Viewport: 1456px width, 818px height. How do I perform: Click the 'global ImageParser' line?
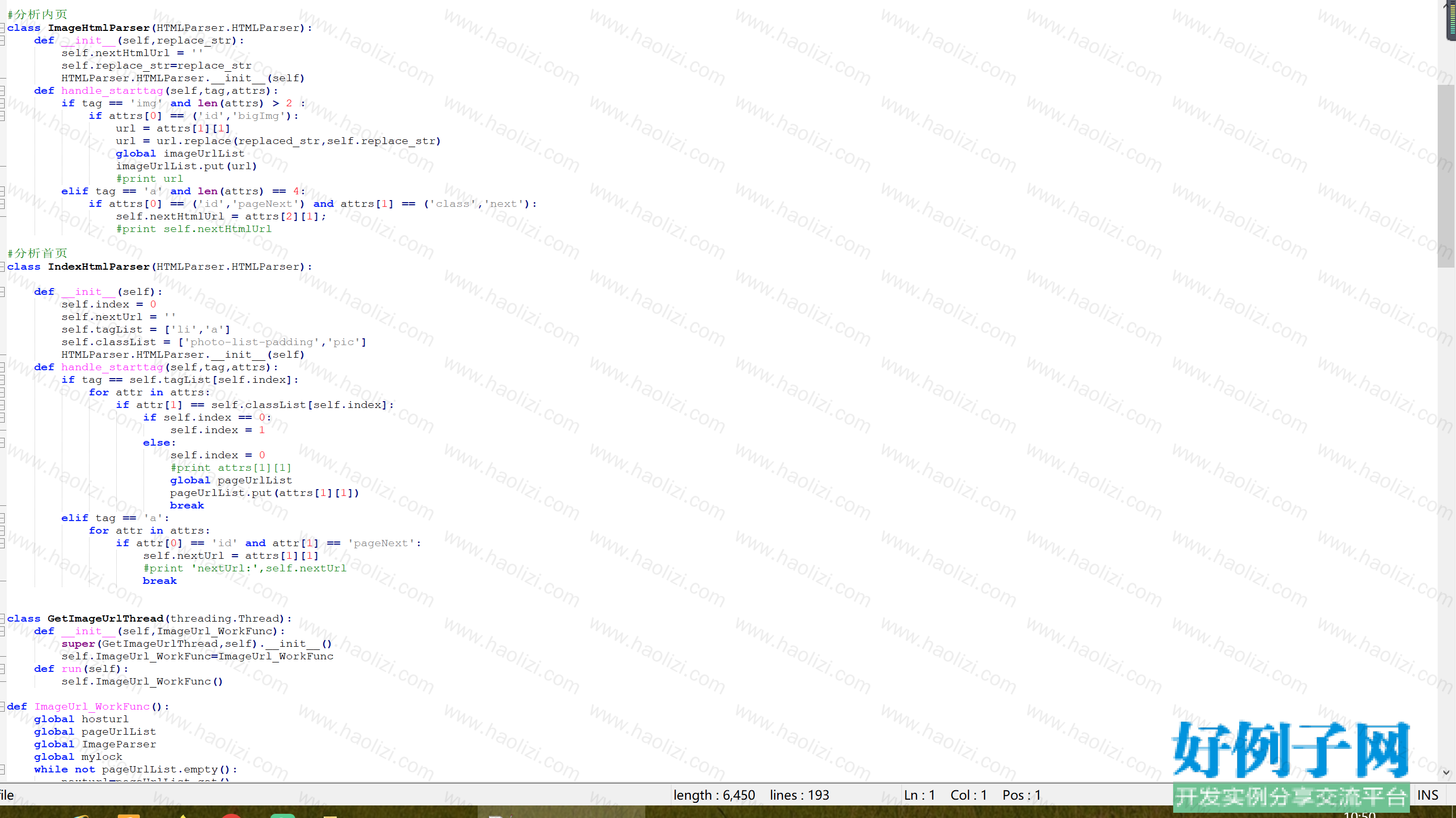(x=95, y=744)
